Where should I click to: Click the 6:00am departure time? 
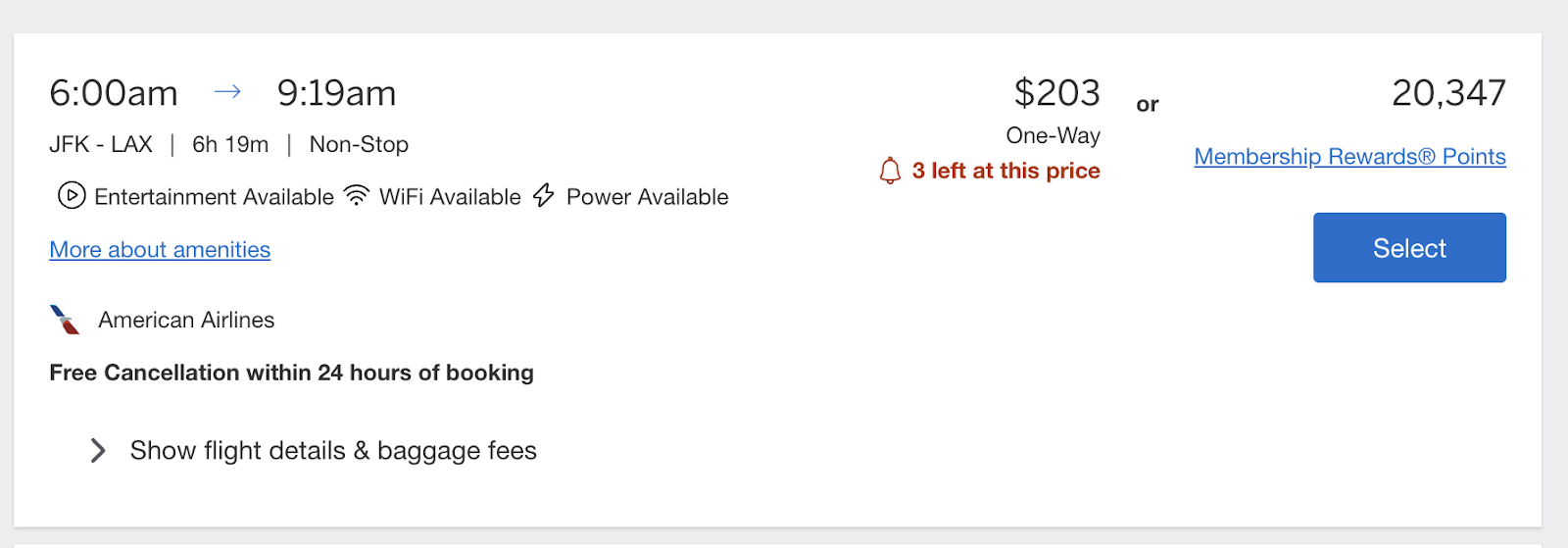[x=114, y=93]
